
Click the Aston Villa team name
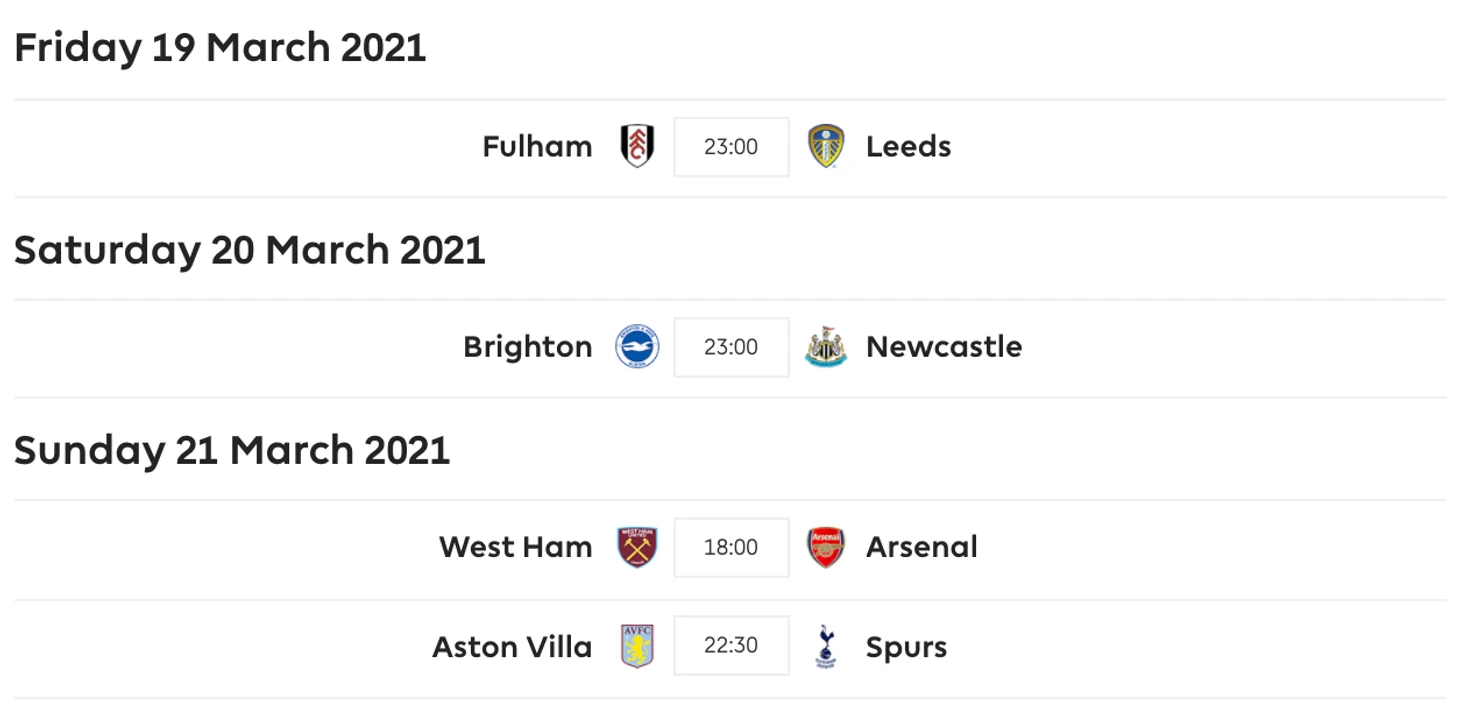[512, 647]
